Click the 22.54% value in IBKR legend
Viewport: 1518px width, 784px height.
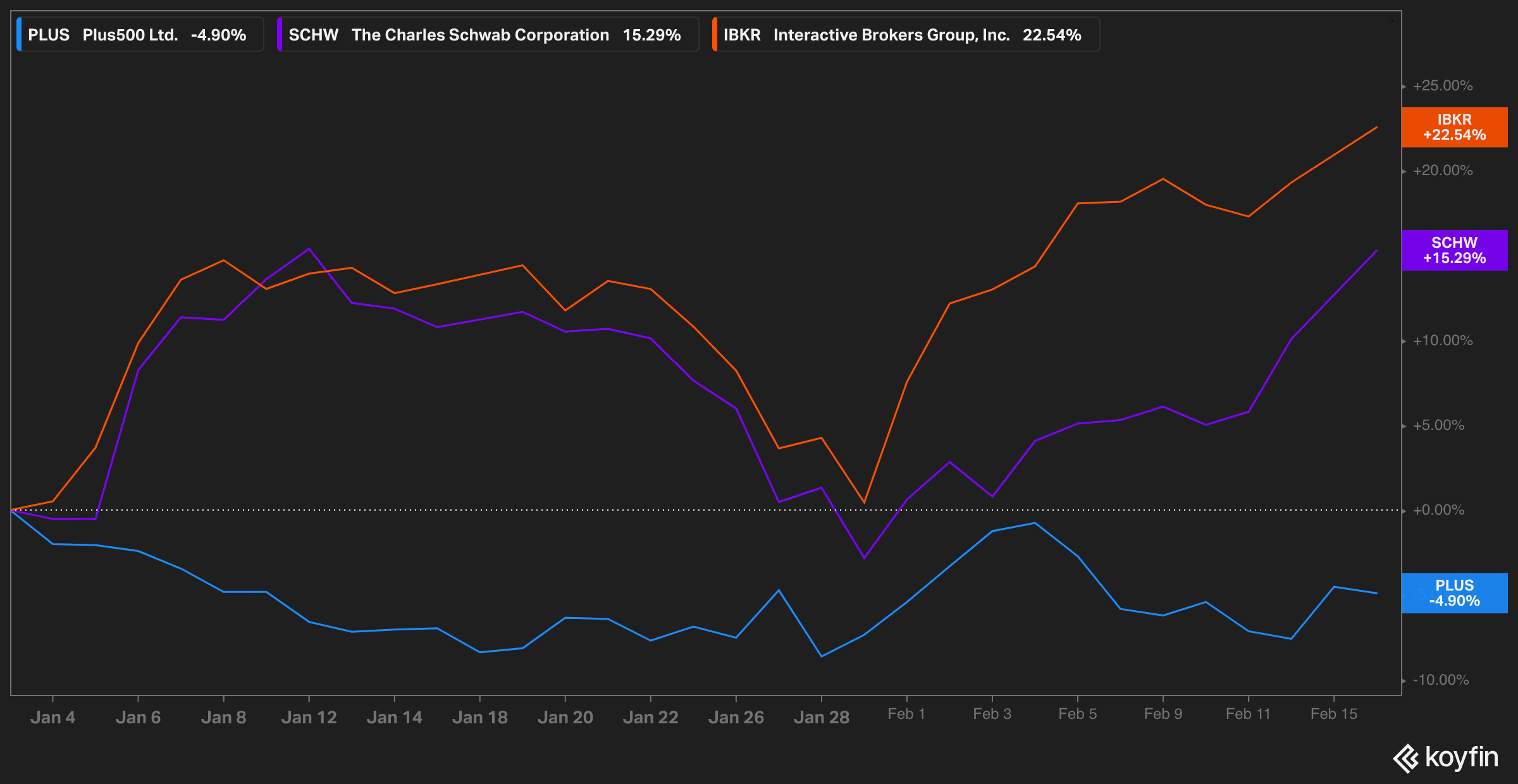pyautogui.click(x=1052, y=35)
